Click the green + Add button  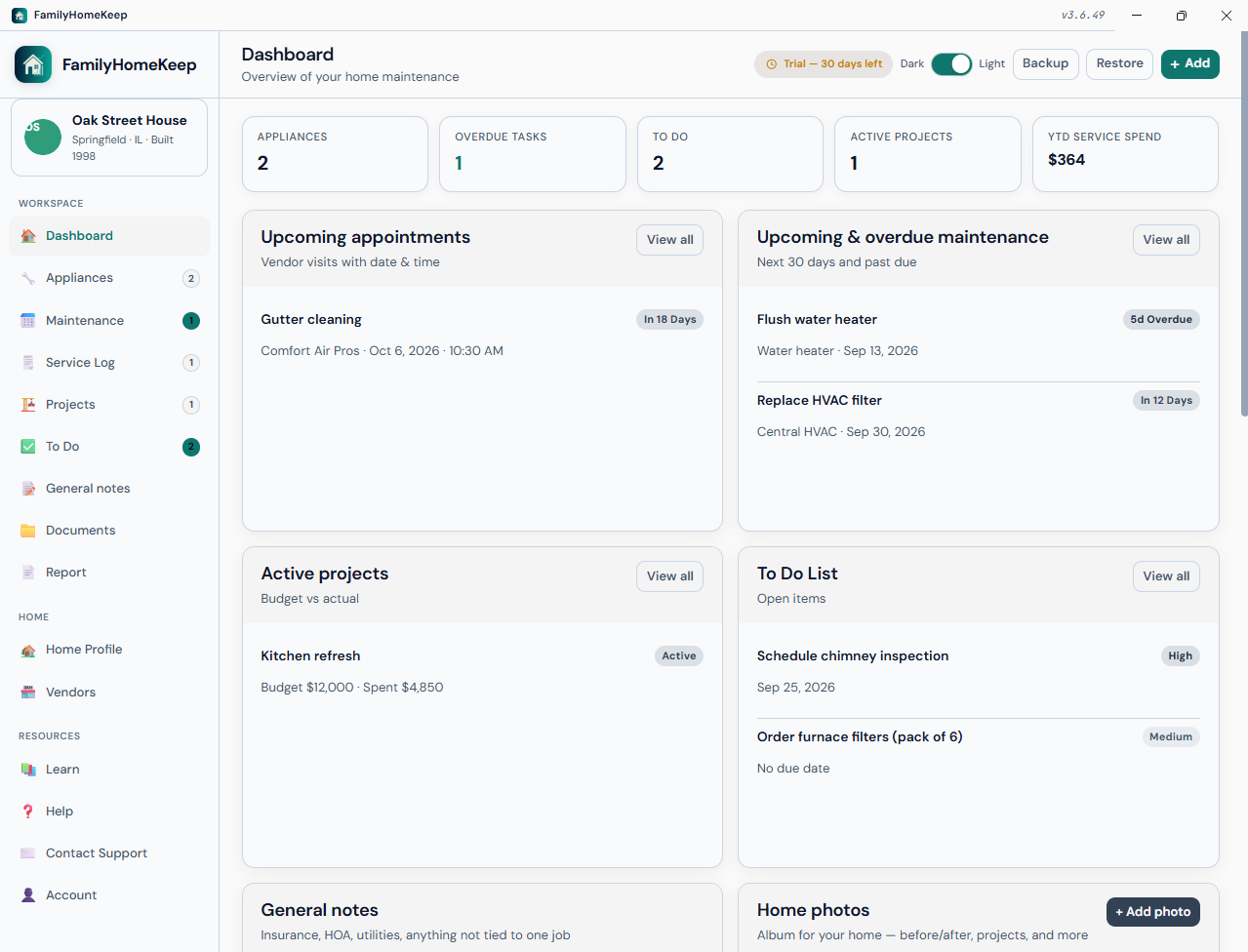1190,64
